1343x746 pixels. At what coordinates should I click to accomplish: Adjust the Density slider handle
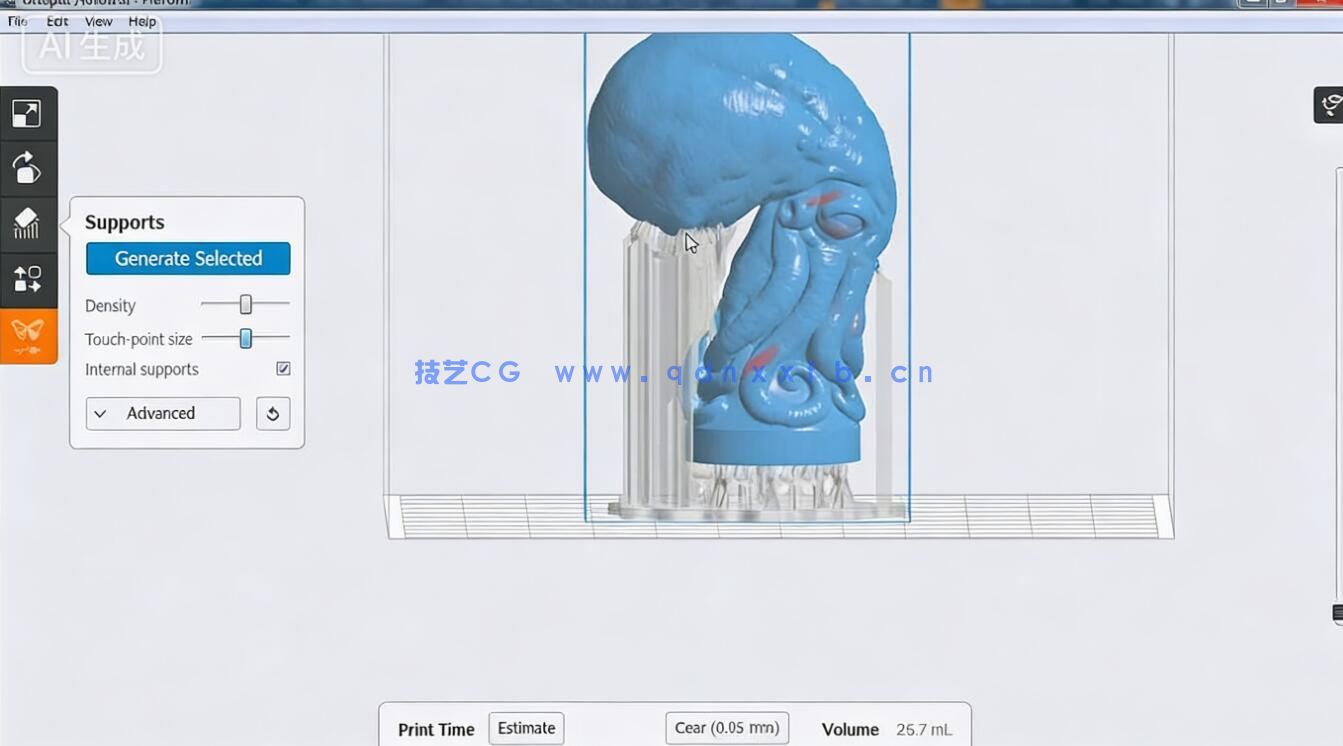tap(245, 304)
